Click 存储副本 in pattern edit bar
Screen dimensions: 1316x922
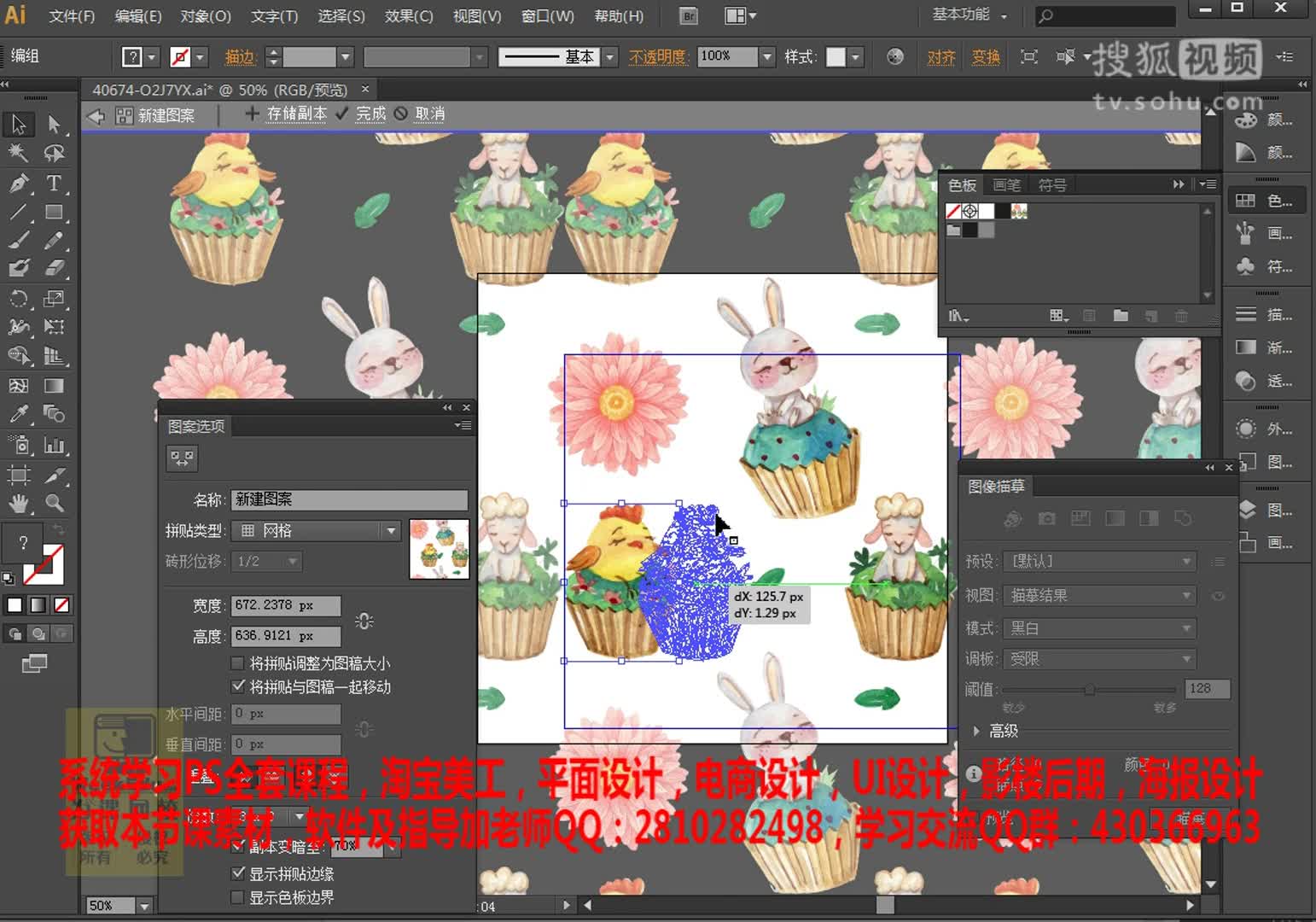(x=296, y=114)
